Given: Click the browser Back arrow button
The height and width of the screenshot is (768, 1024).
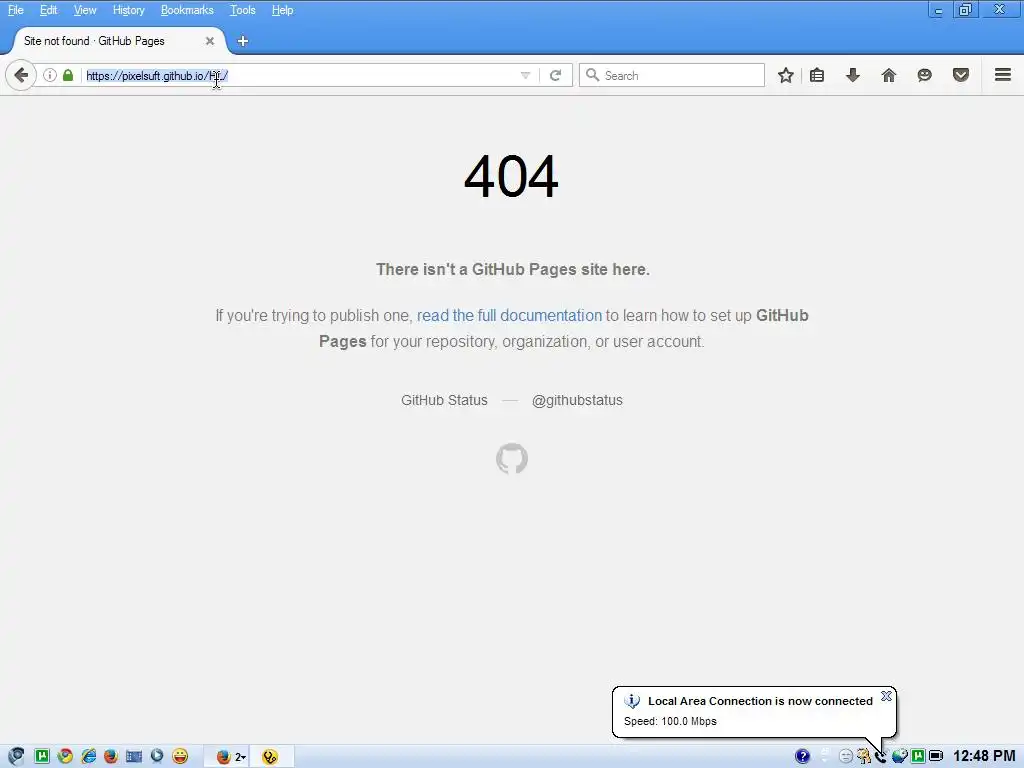Looking at the screenshot, I should click(x=21, y=75).
